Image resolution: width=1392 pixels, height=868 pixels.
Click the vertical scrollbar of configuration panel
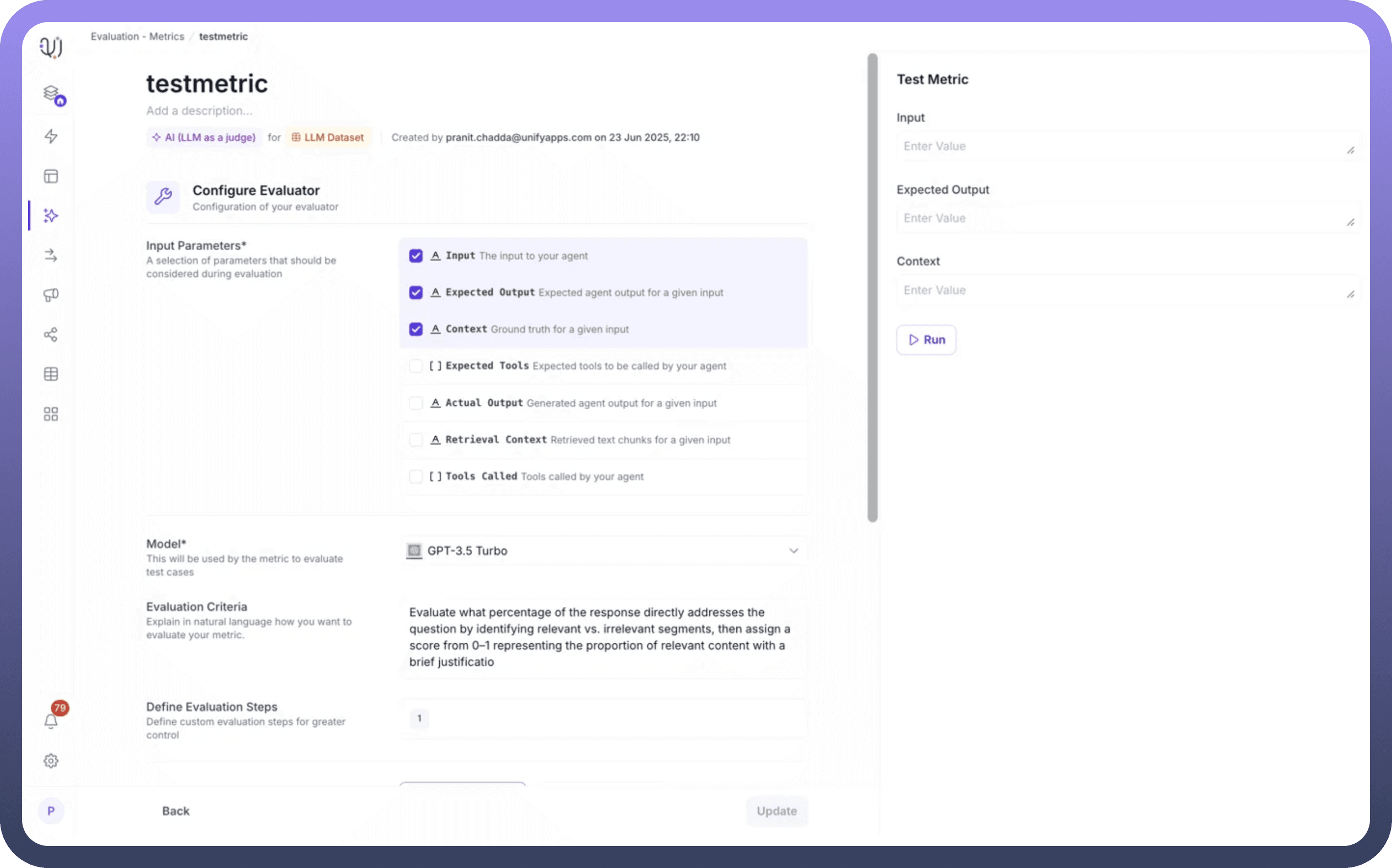point(872,287)
